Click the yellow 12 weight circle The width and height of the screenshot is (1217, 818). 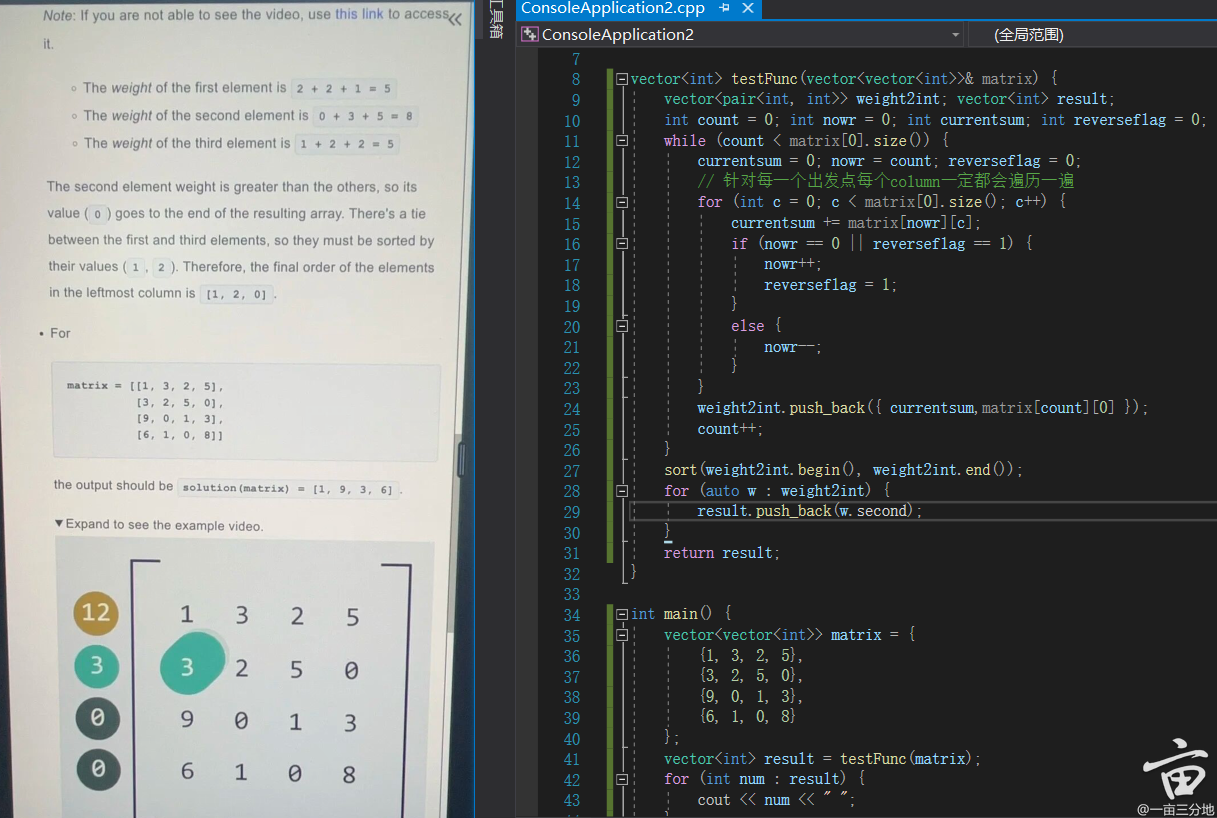[96, 611]
